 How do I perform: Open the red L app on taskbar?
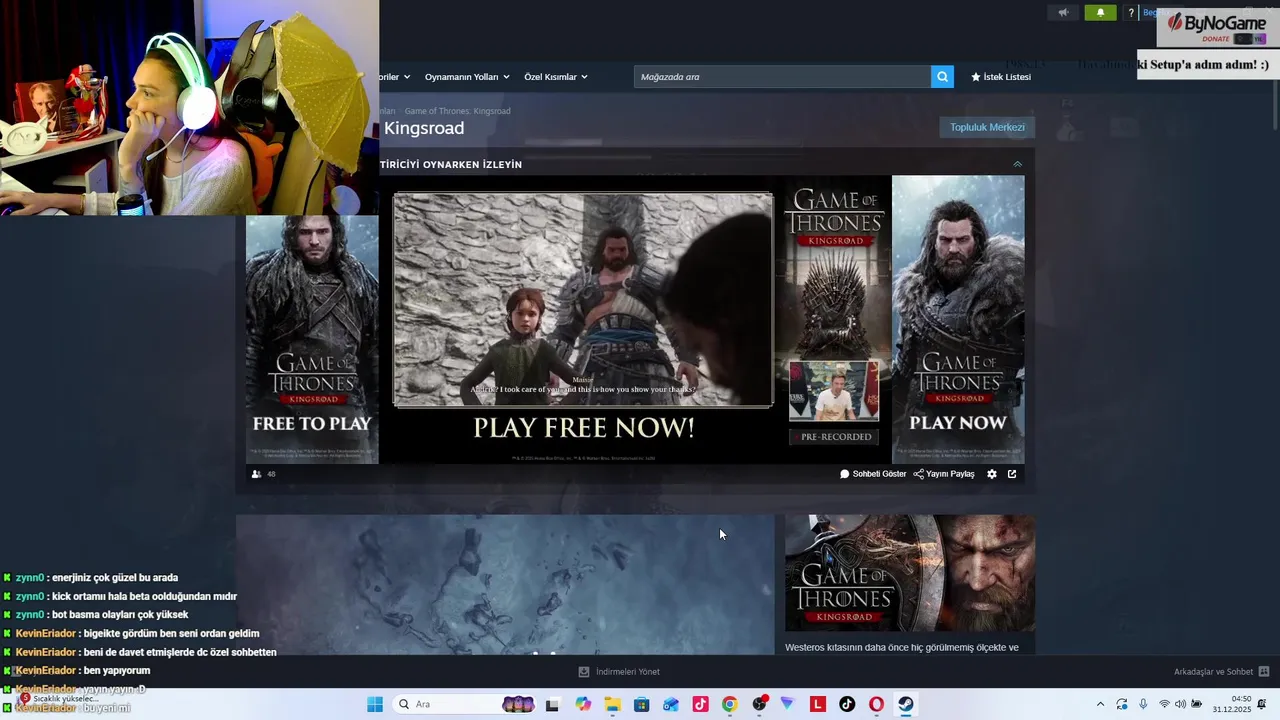(x=818, y=704)
